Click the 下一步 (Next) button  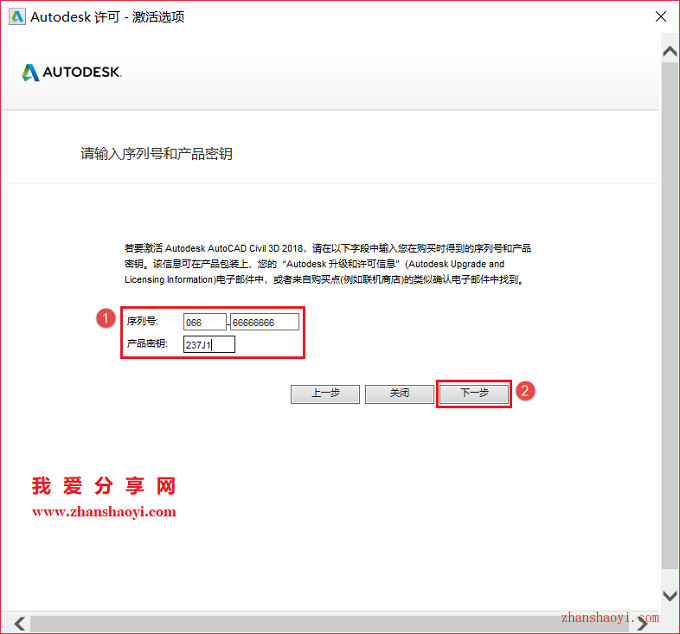(x=474, y=394)
